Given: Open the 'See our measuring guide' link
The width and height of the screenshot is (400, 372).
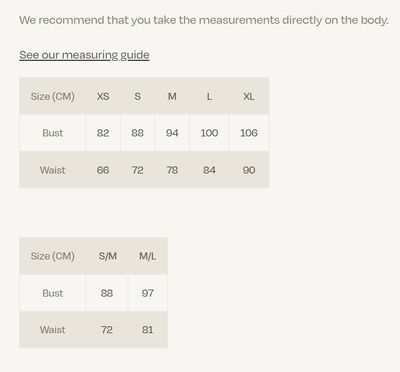Looking at the screenshot, I should [84, 55].
